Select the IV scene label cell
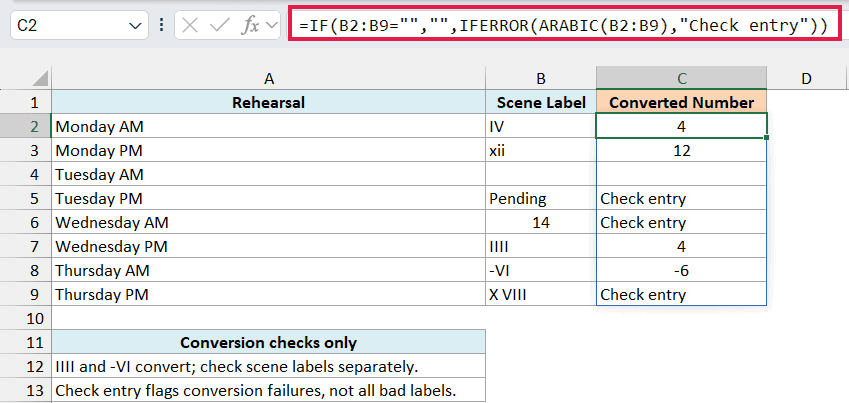849x403 pixels. (541, 126)
